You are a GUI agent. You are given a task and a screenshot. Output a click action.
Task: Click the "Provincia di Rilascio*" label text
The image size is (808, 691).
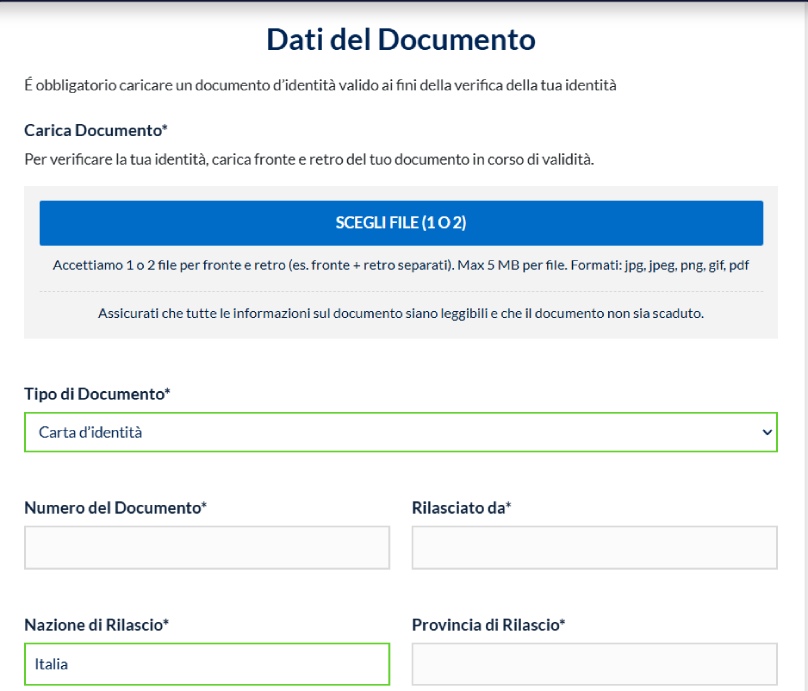click(x=488, y=625)
